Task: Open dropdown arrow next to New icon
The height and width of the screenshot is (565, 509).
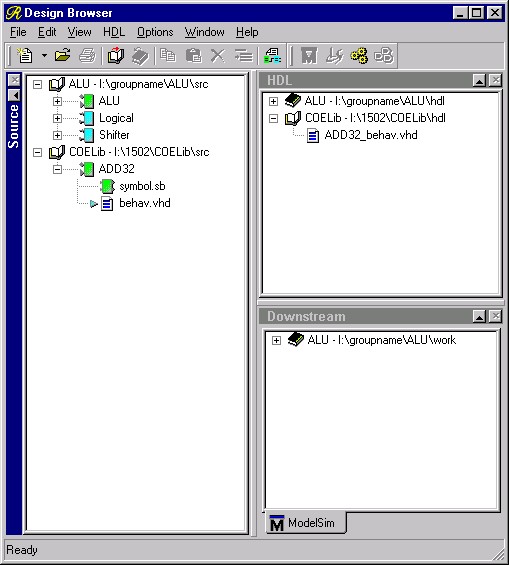Action: pos(44,56)
